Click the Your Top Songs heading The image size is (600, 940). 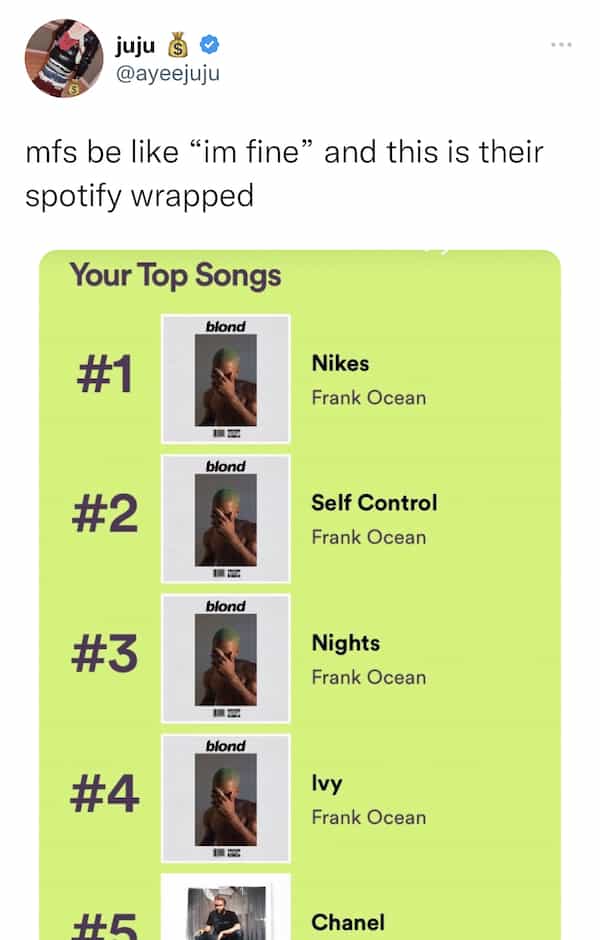point(175,276)
